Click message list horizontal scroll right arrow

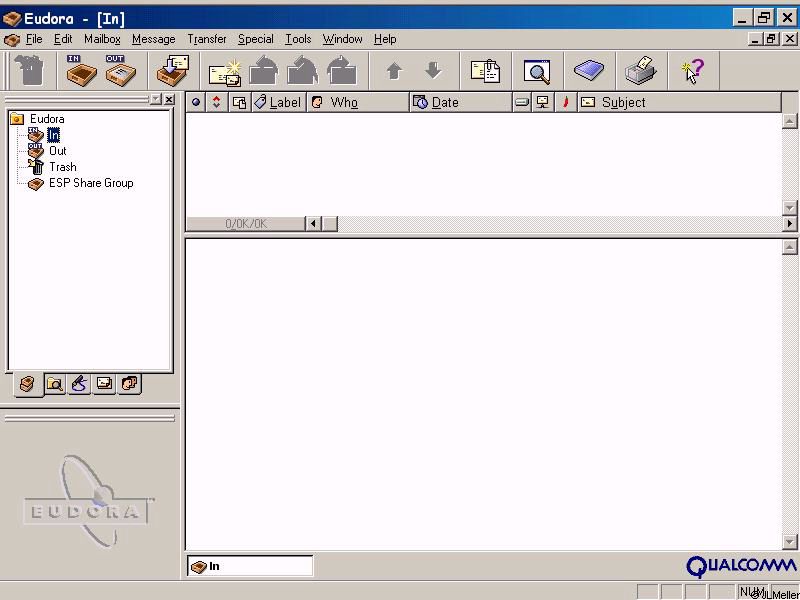click(x=790, y=223)
